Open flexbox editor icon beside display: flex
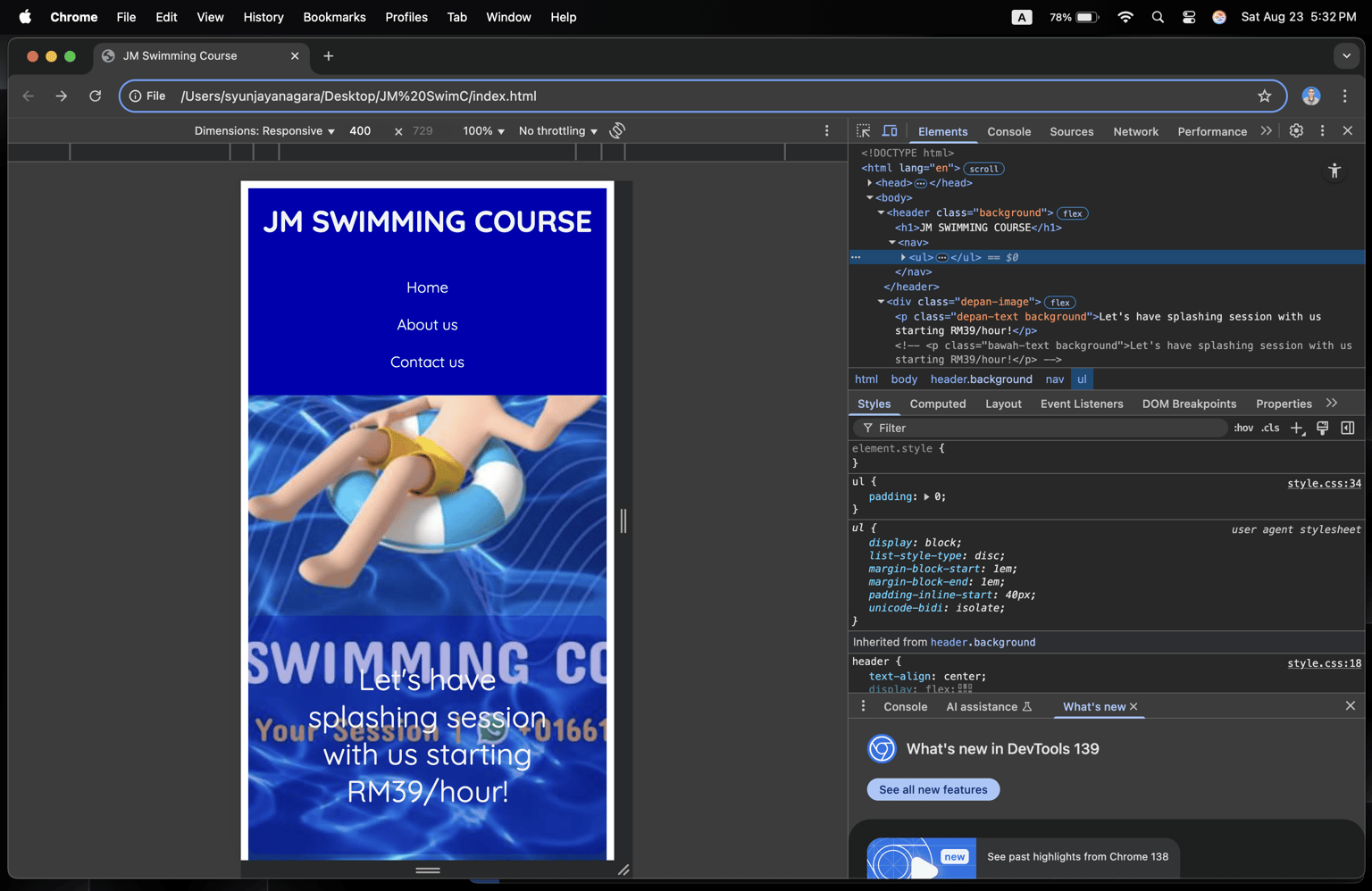This screenshot has height=891, width=1372. [966, 688]
